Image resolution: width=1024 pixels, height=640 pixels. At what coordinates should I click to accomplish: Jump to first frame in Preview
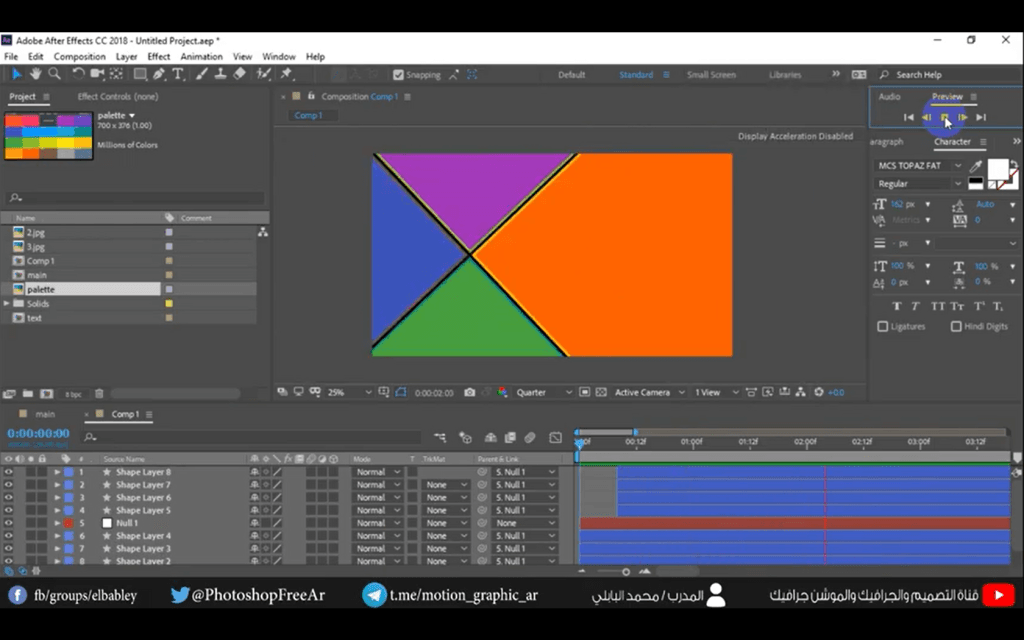click(908, 118)
